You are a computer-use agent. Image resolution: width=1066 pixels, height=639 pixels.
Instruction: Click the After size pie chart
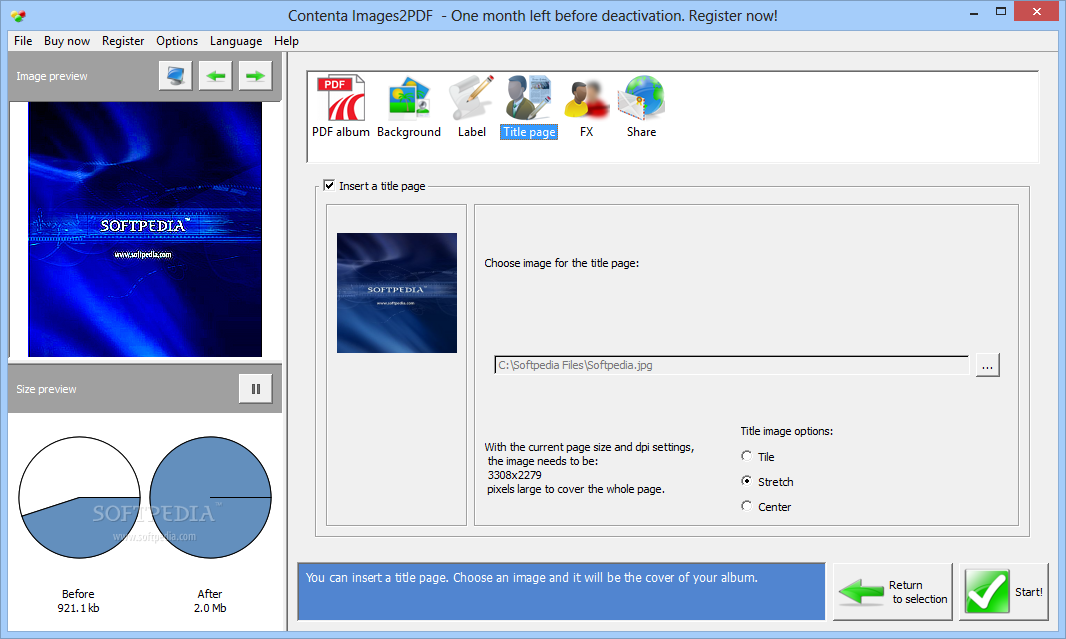pos(210,498)
